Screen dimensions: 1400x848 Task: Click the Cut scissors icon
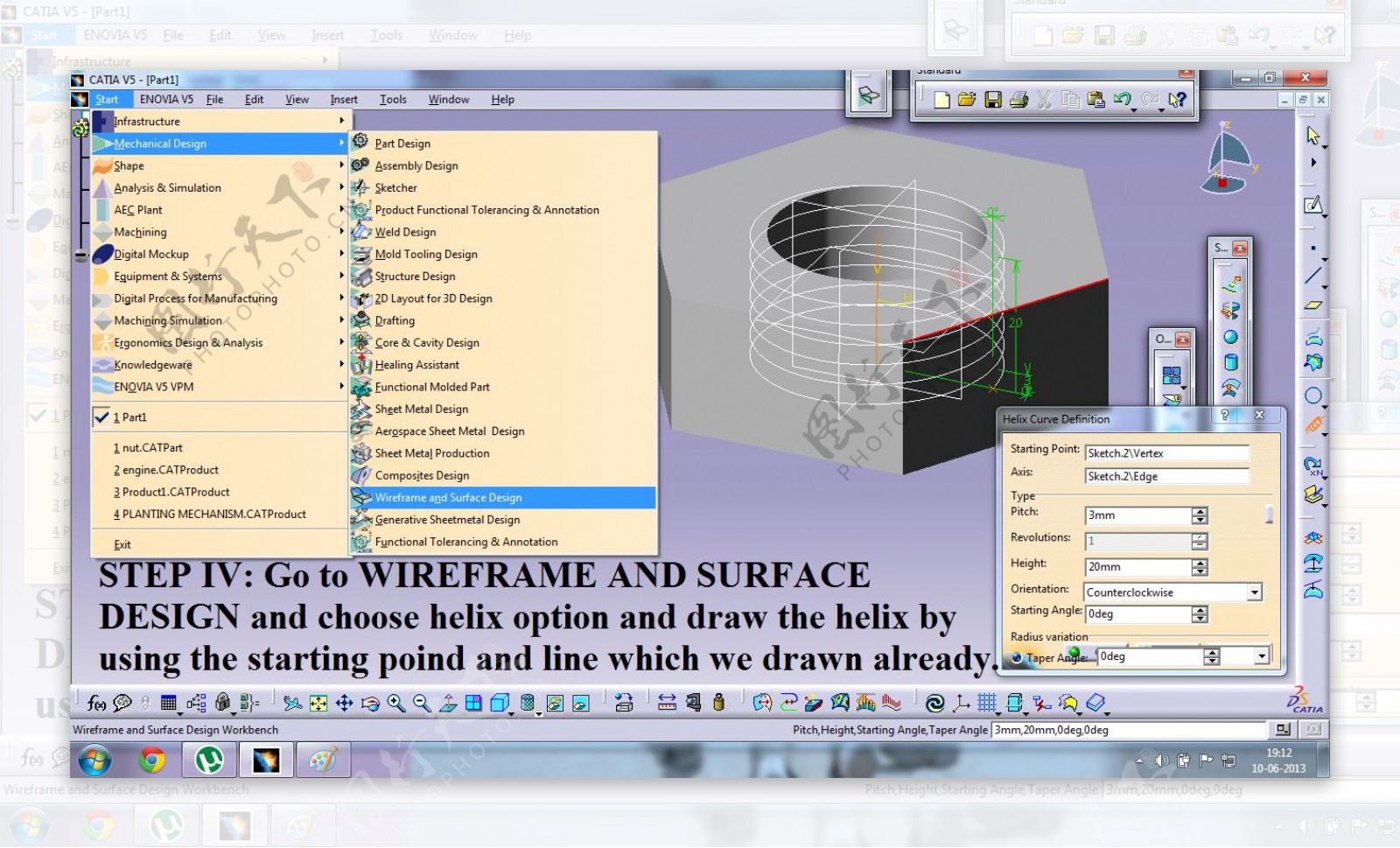[1044, 100]
